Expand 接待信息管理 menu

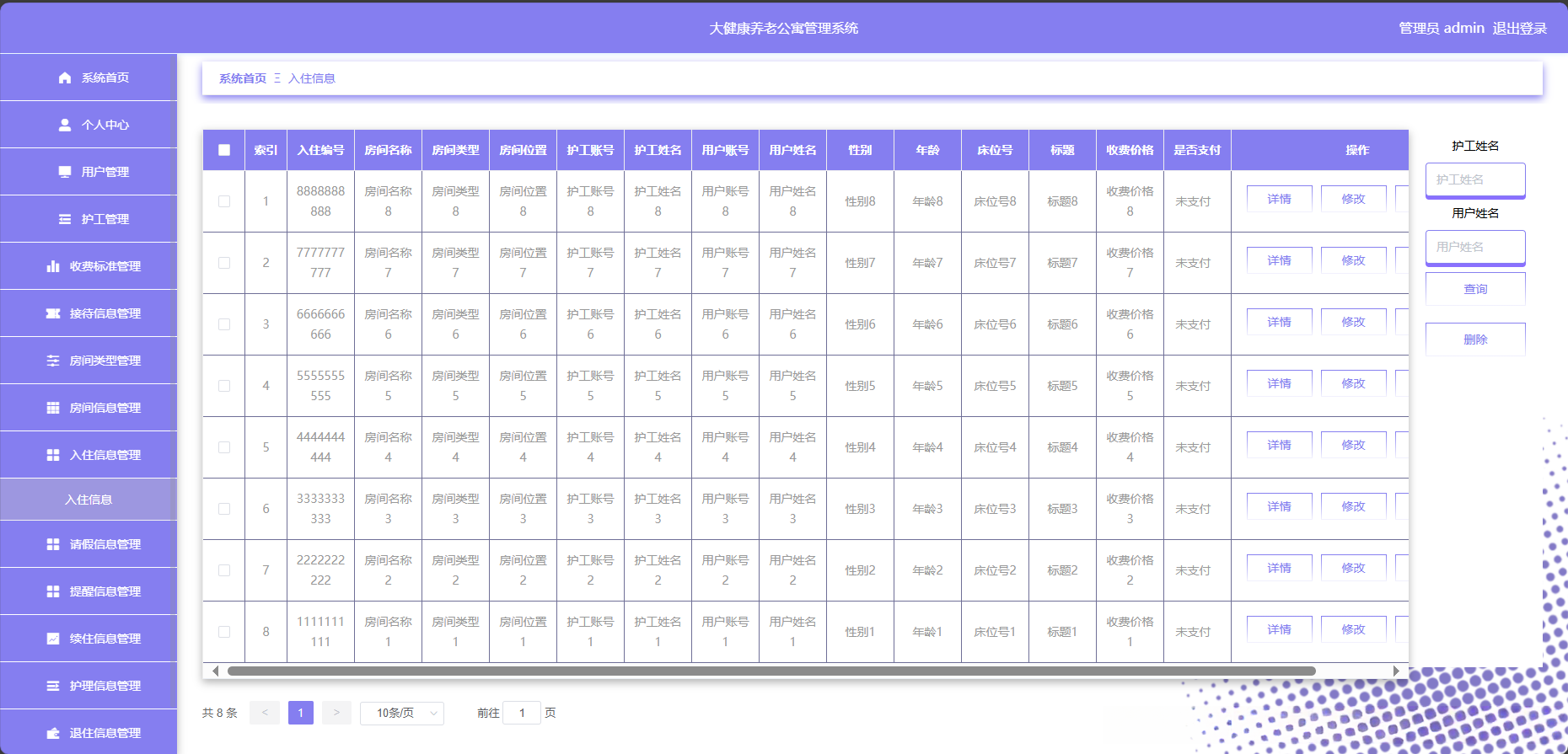[89, 313]
